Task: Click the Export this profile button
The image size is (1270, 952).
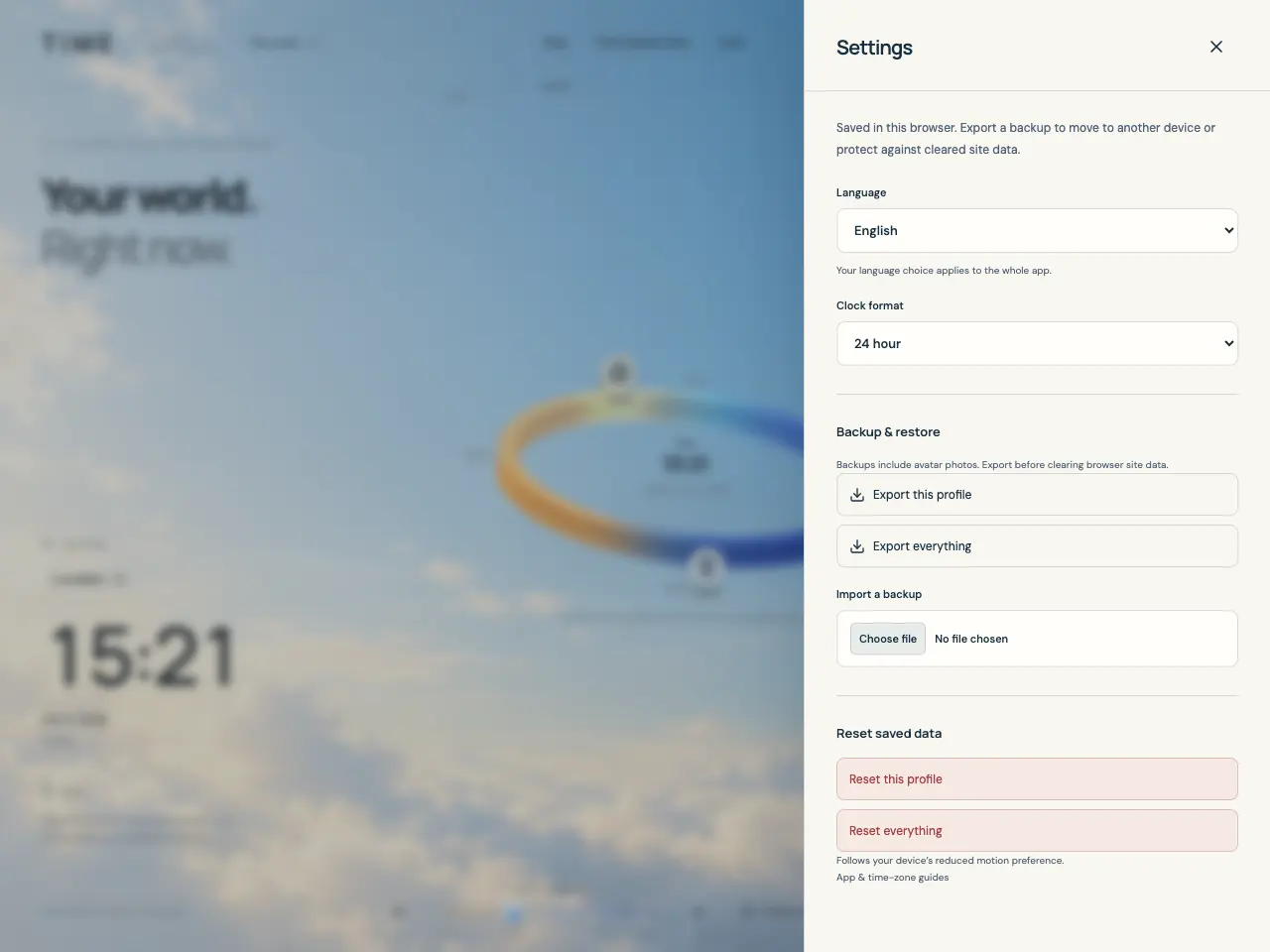Action: click(x=1037, y=495)
